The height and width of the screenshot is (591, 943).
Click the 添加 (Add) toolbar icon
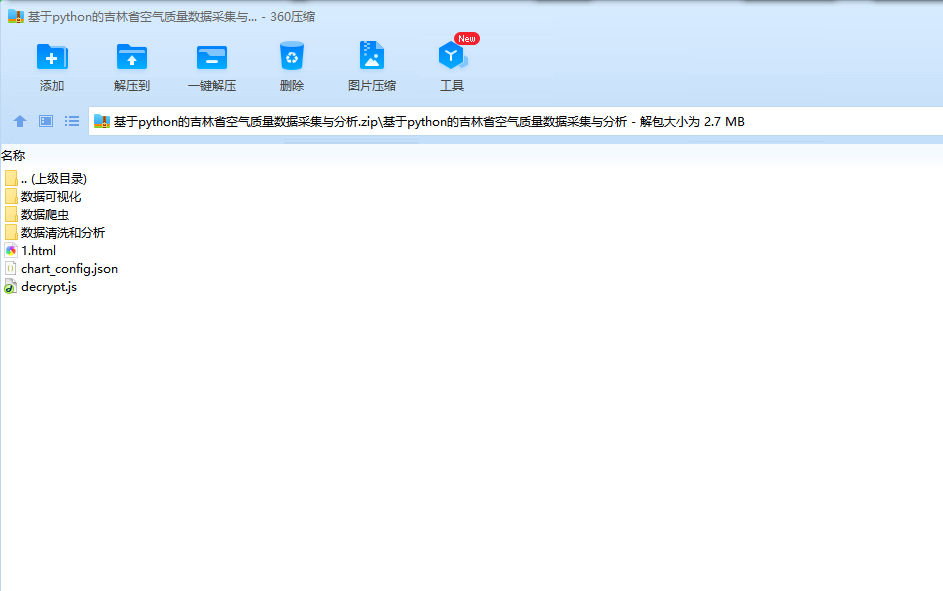pos(52,57)
